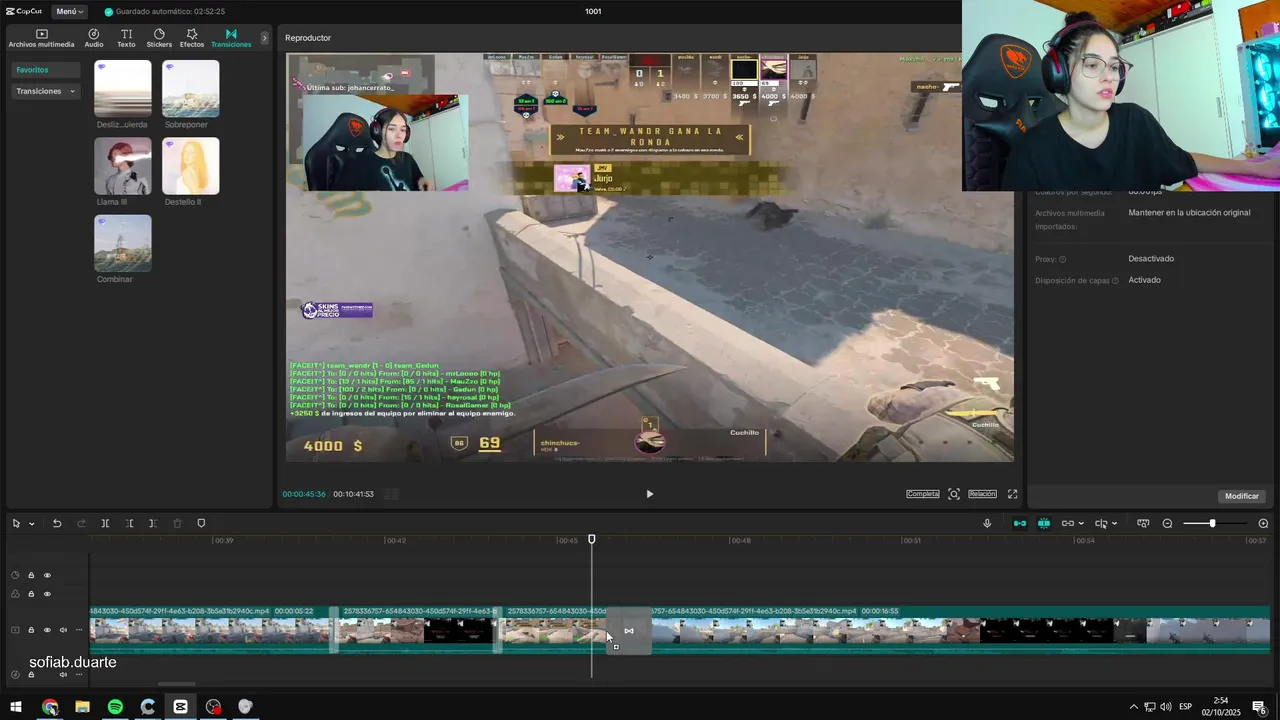Open the preview axis dropdown arrow

[x=1114, y=524]
